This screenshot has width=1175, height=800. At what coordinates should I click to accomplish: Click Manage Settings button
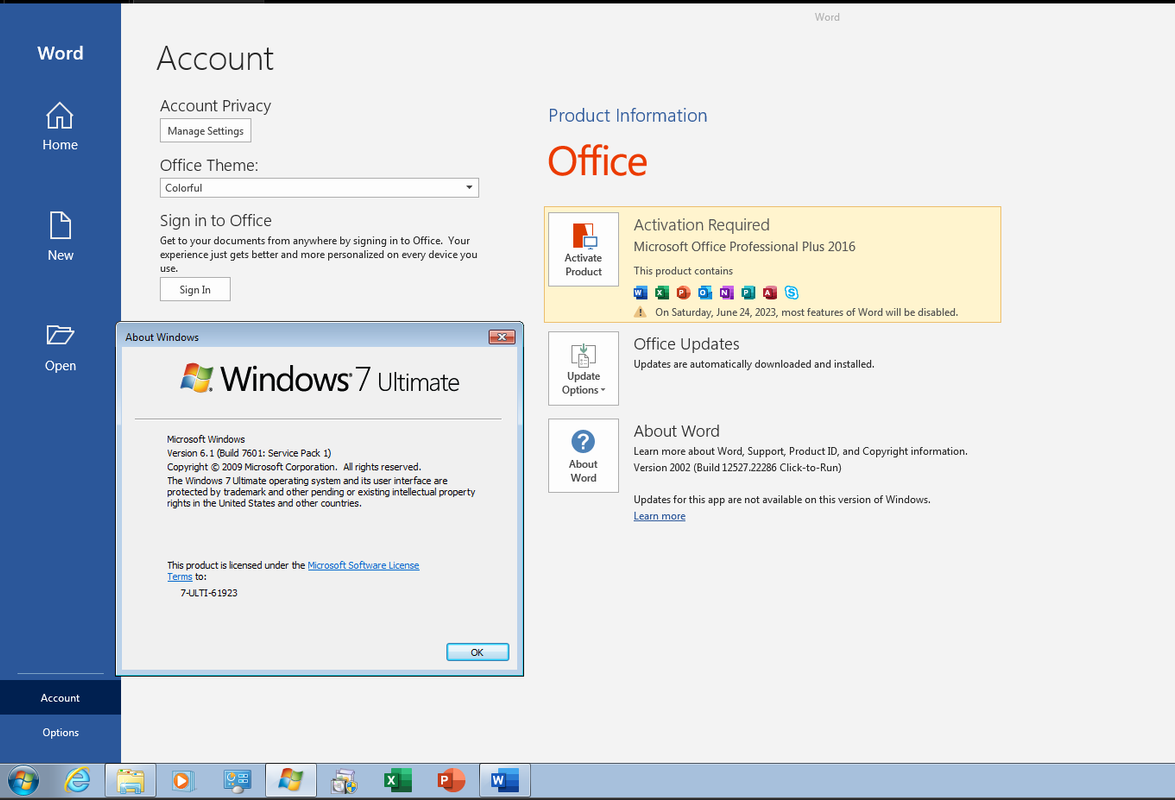pyautogui.click(x=205, y=131)
